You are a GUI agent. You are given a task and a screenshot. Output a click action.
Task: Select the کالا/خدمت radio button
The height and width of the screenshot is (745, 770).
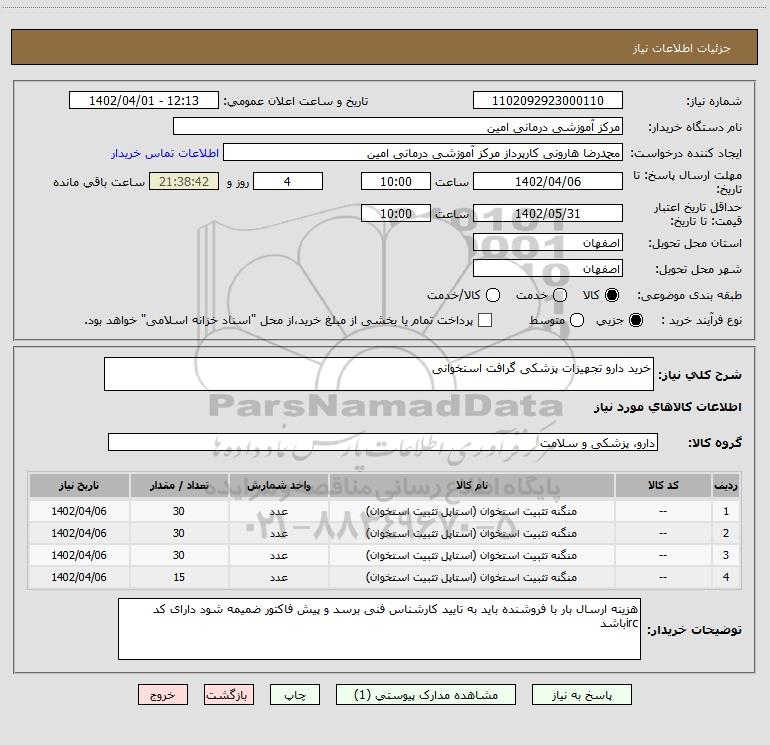click(493, 295)
